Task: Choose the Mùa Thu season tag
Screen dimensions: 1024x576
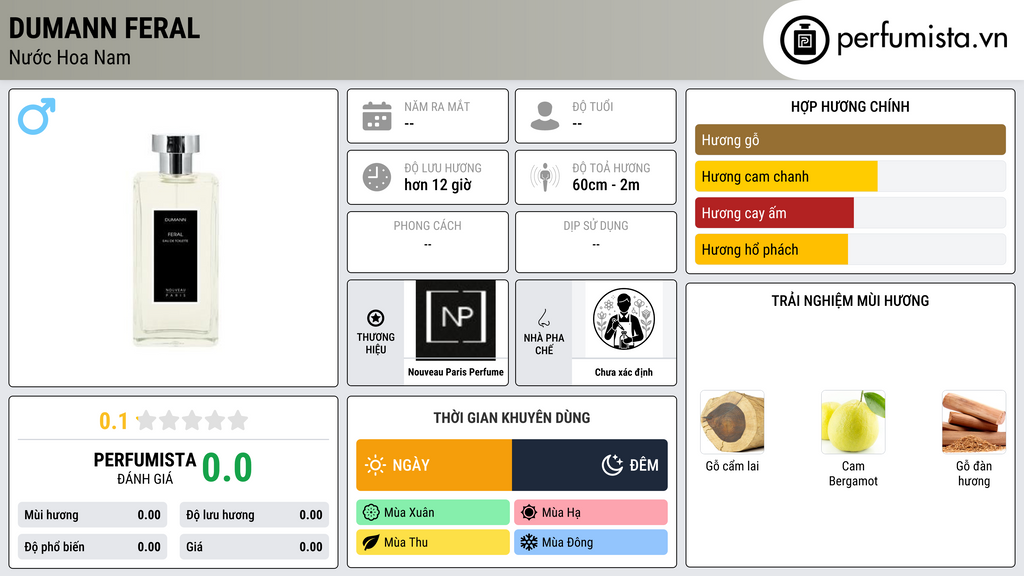Action: (433, 542)
